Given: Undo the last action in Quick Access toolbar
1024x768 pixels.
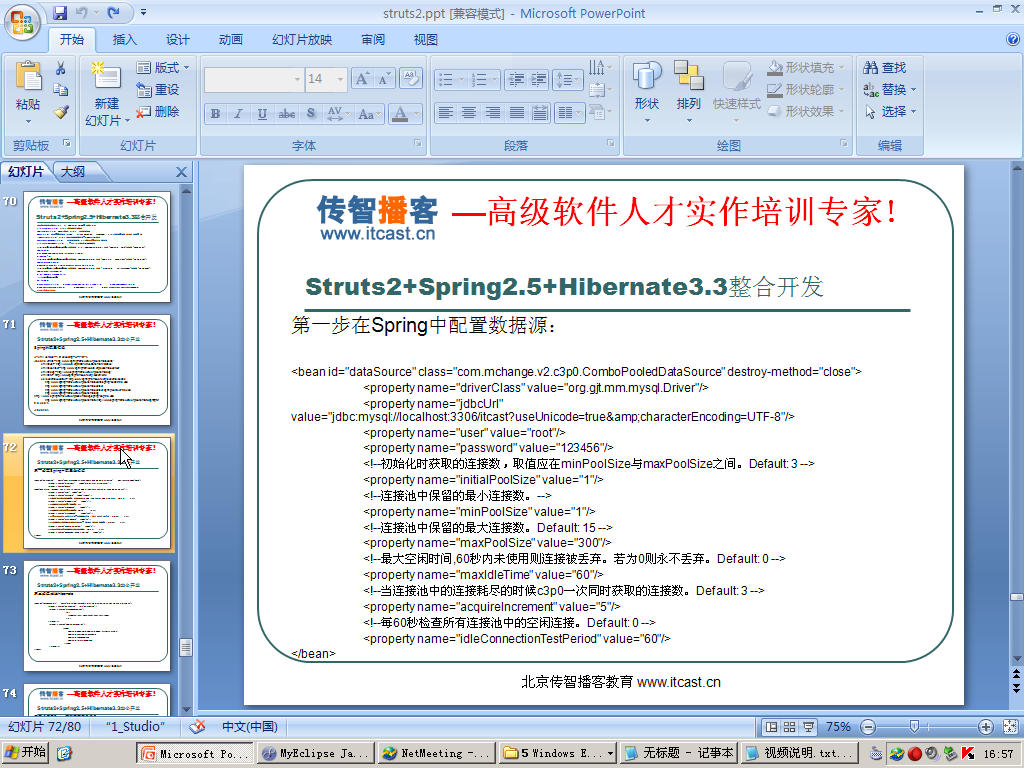Looking at the screenshot, I should (x=81, y=12).
